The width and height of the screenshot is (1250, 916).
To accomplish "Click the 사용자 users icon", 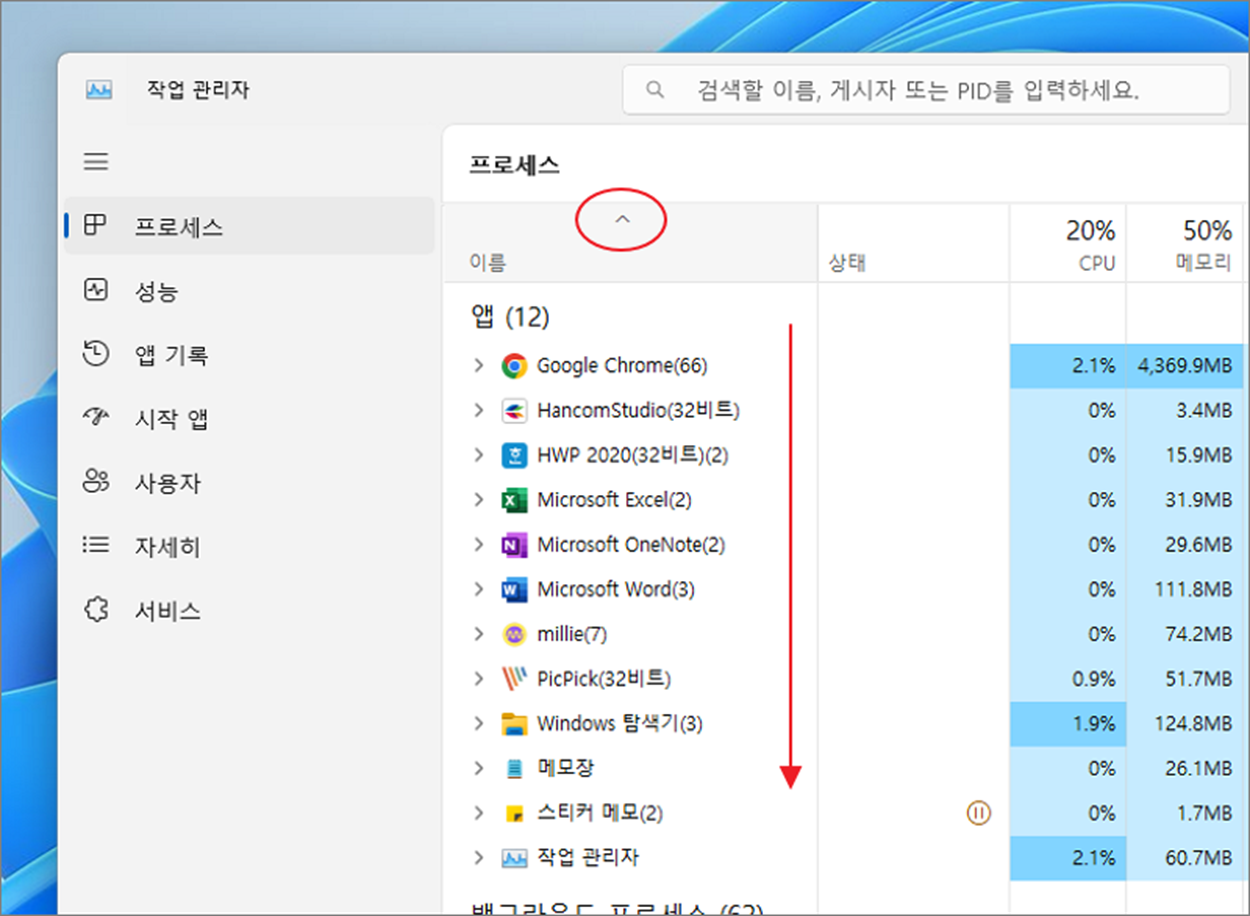I will coord(95,482).
